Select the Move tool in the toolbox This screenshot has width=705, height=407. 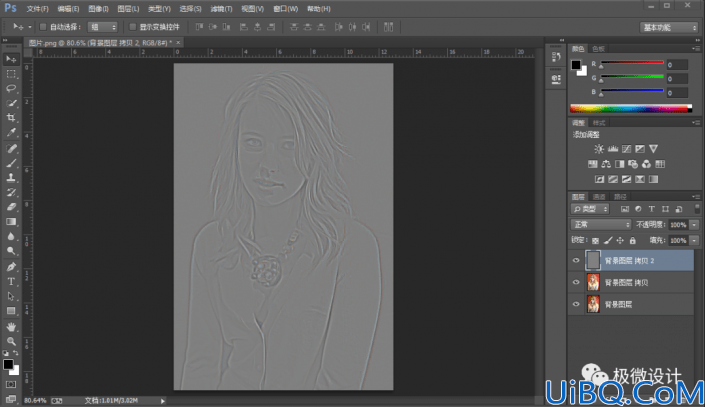pyautogui.click(x=11, y=59)
